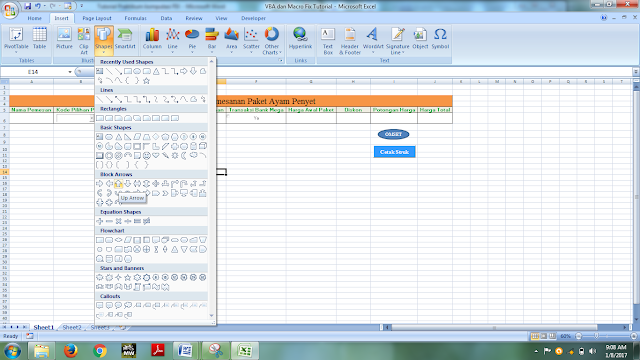640x360 pixels.
Task: Insert a PivotTable from the ribbon
Action: 16,40
